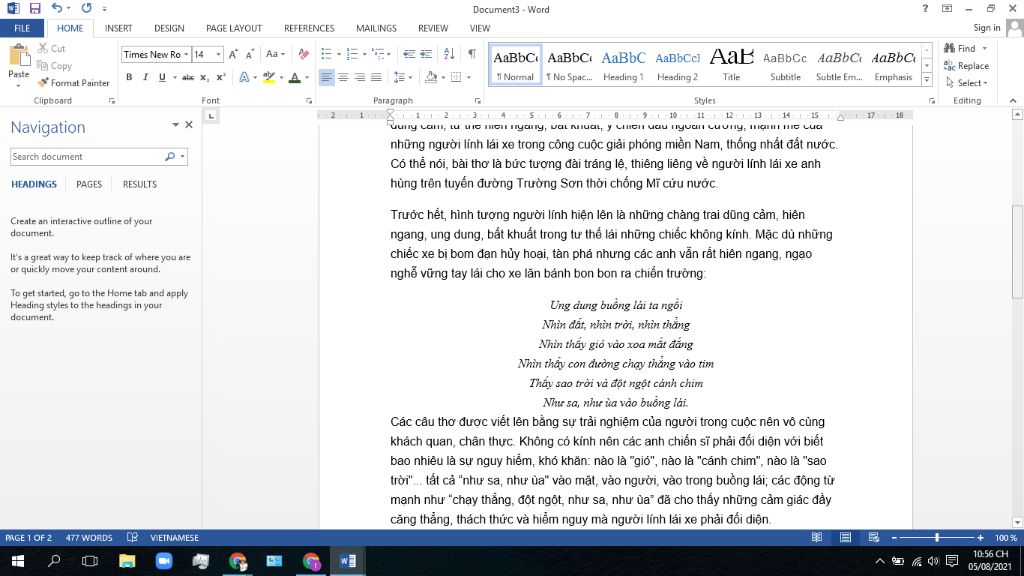Click the proofing errors icon in status bar

(132, 537)
